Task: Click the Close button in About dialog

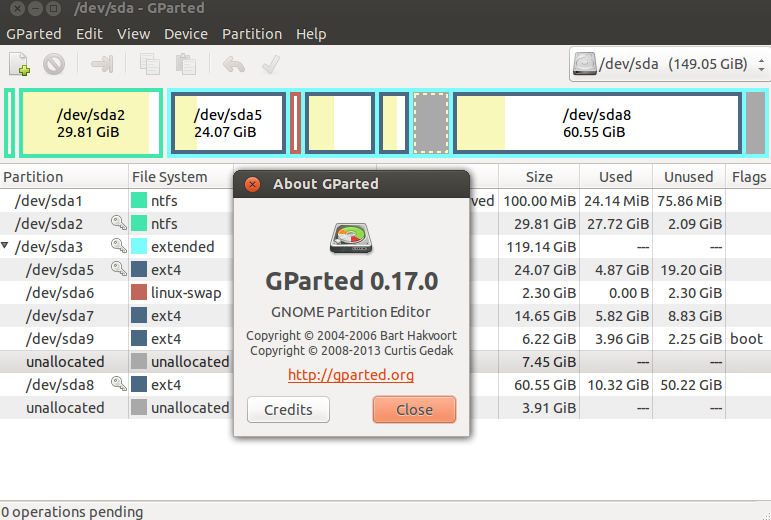Action: [415, 409]
